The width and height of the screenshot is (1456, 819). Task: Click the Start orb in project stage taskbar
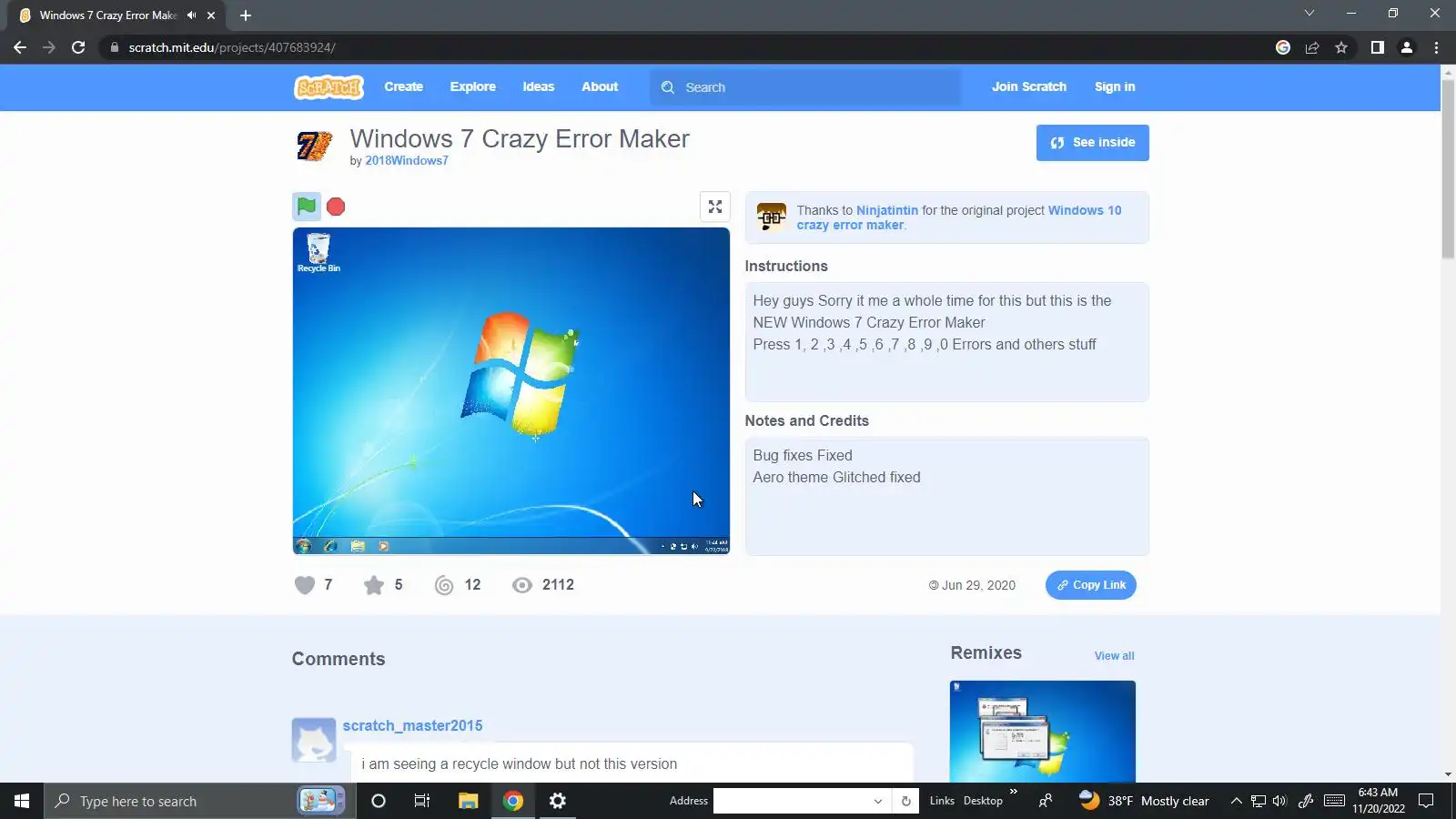point(304,546)
